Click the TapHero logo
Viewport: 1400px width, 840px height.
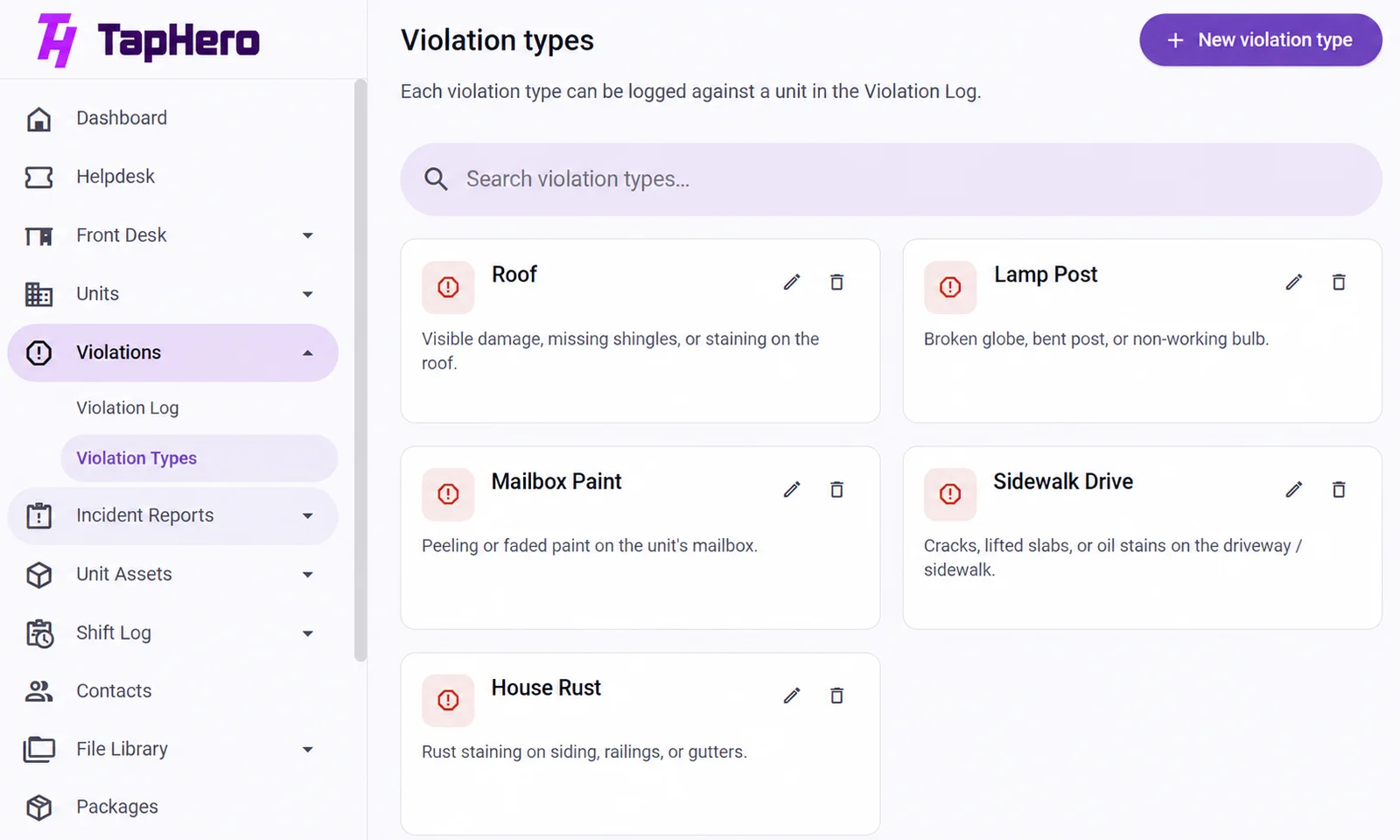point(148,40)
